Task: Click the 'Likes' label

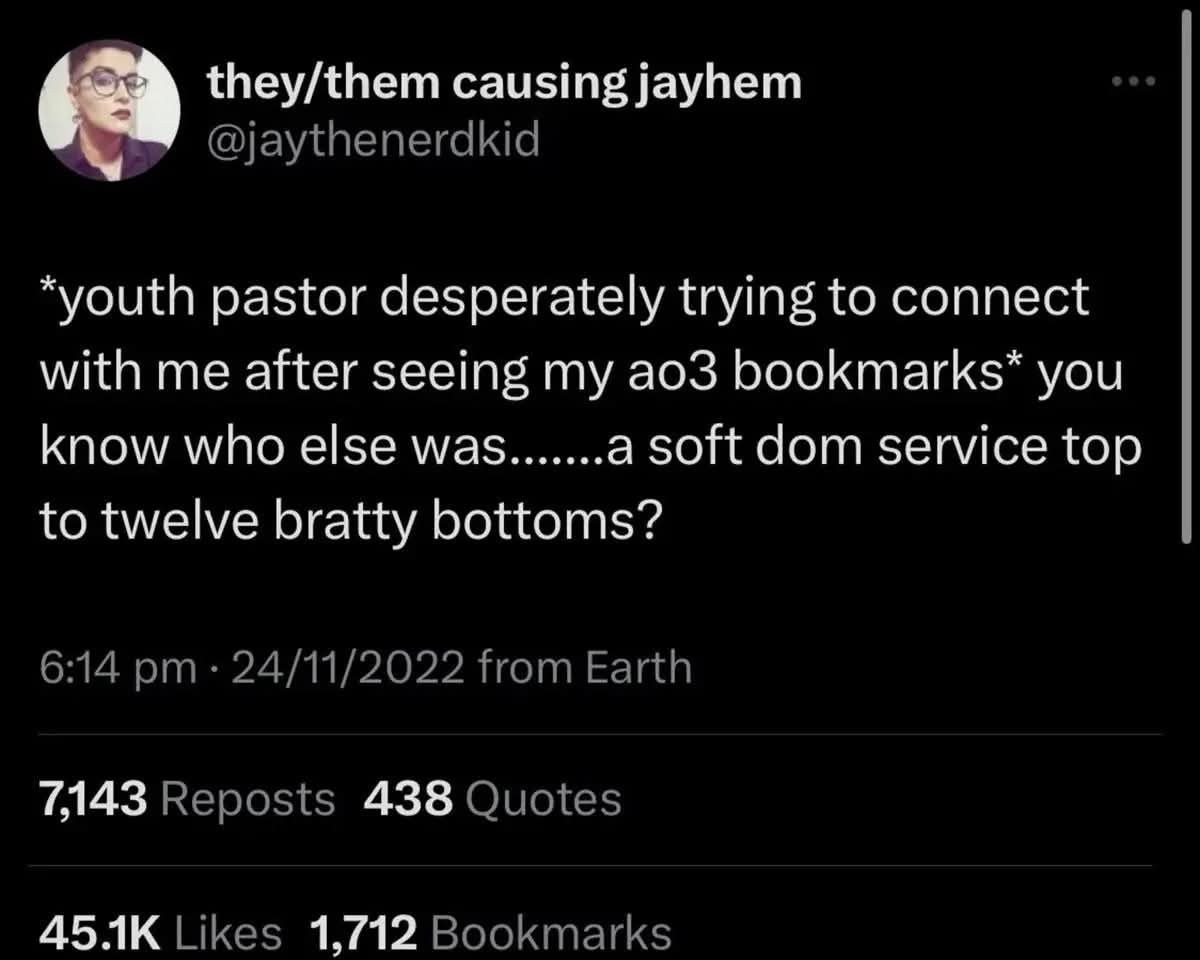Action: tap(228, 933)
